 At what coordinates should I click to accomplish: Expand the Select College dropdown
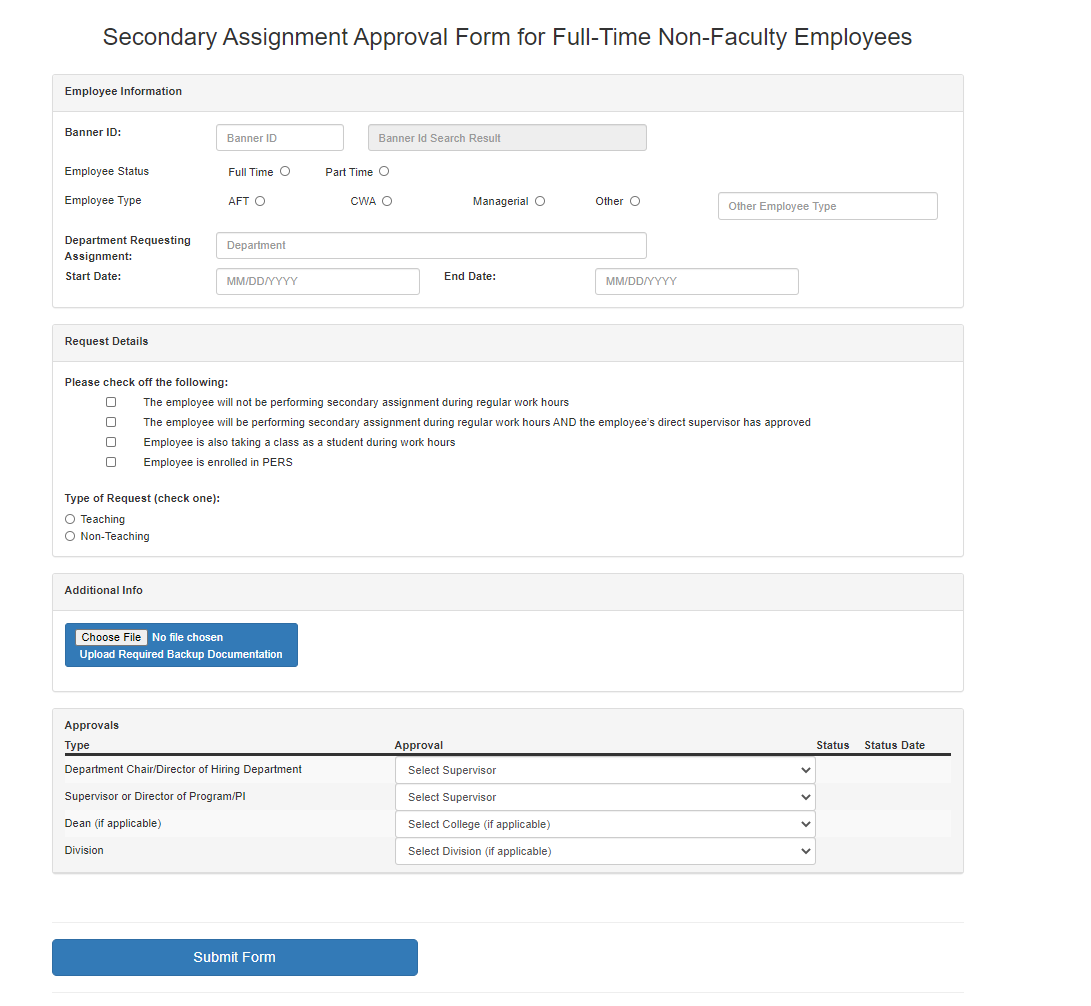(x=605, y=824)
